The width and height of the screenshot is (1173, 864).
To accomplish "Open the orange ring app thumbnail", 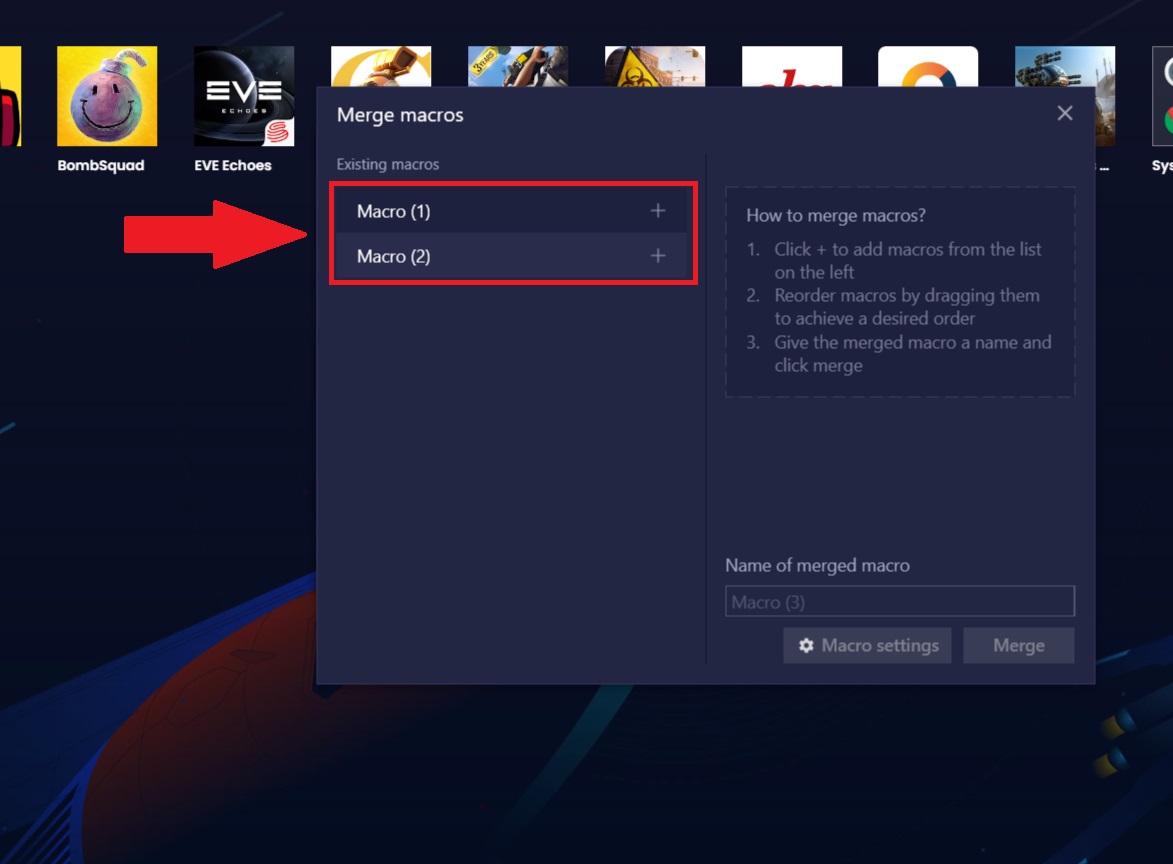I will pos(928,66).
